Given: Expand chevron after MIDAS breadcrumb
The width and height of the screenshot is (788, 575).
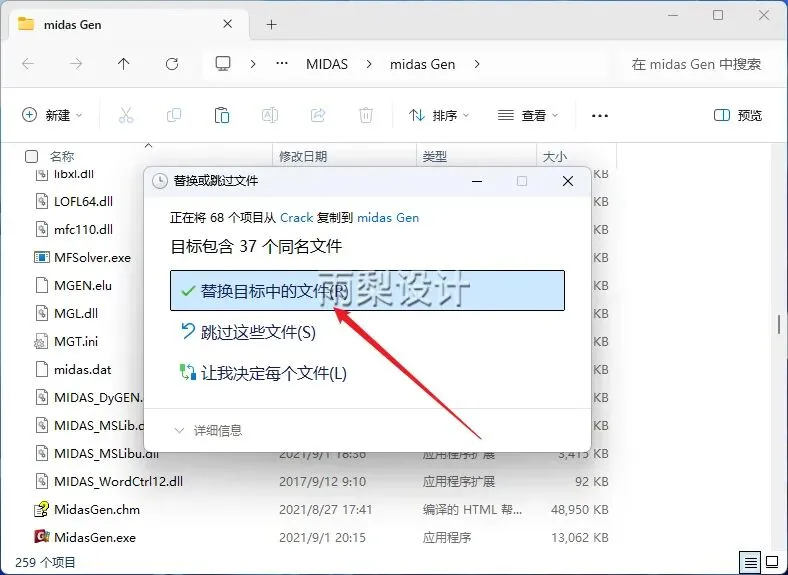Looking at the screenshot, I should (x=369, y=64).
